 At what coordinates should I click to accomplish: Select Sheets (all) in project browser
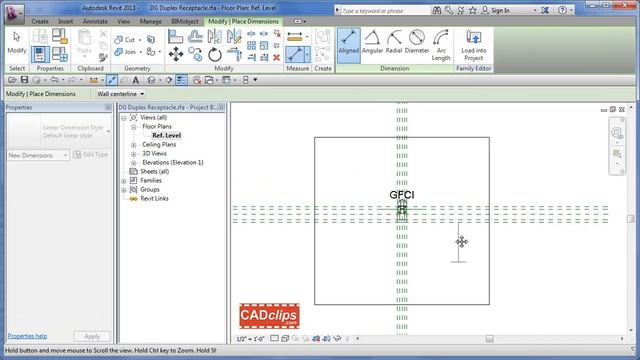[155, 171]
